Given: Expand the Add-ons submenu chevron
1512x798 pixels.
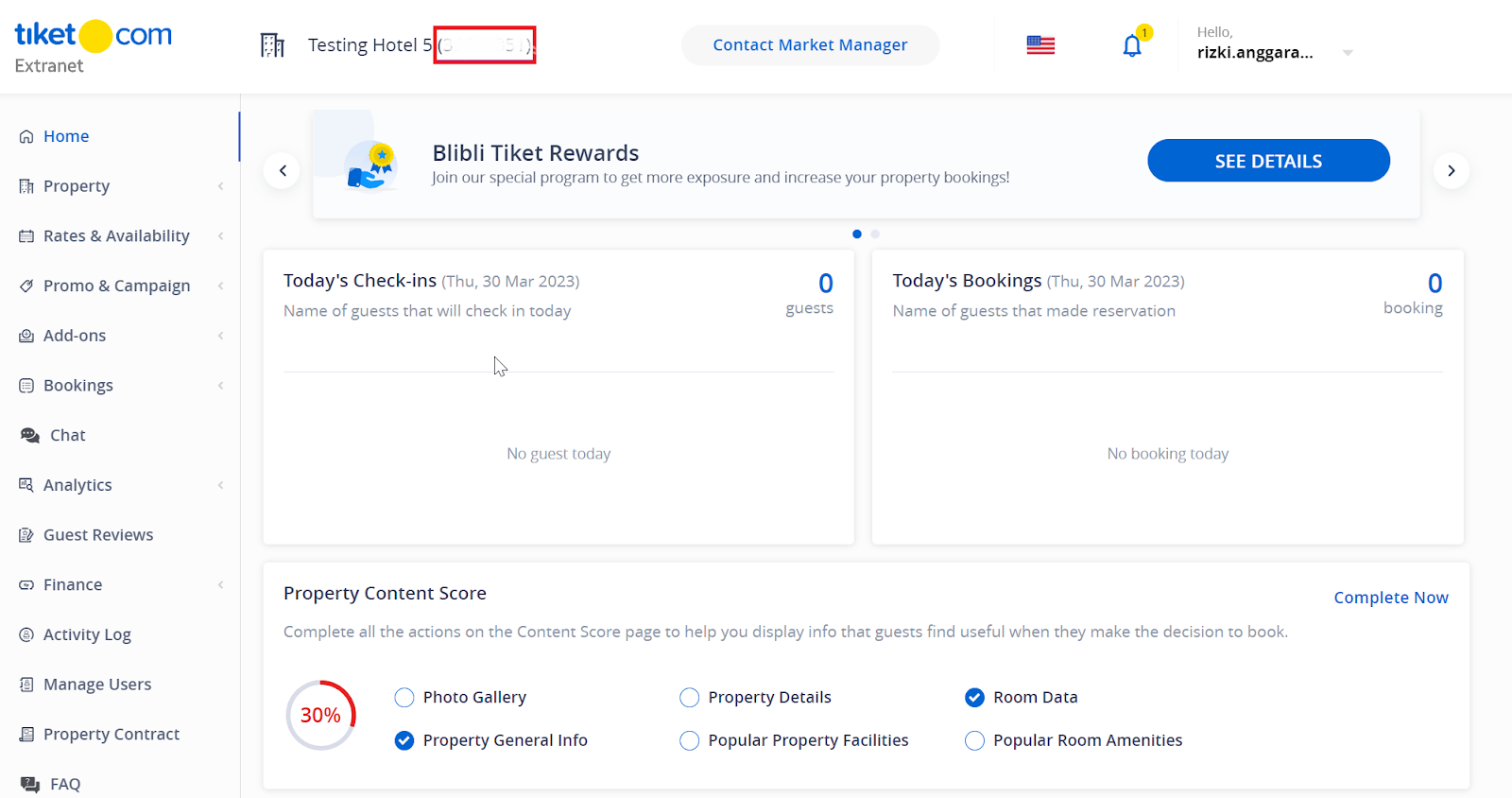Looking at the screenshot, I should click(x=220, y=336).
